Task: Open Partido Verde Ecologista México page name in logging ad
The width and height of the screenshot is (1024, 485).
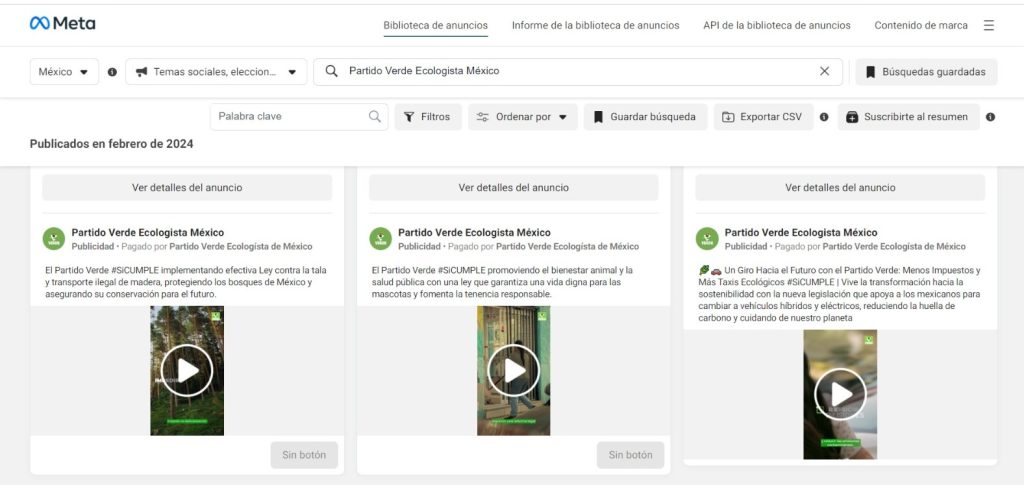Action: coord(148,232)
